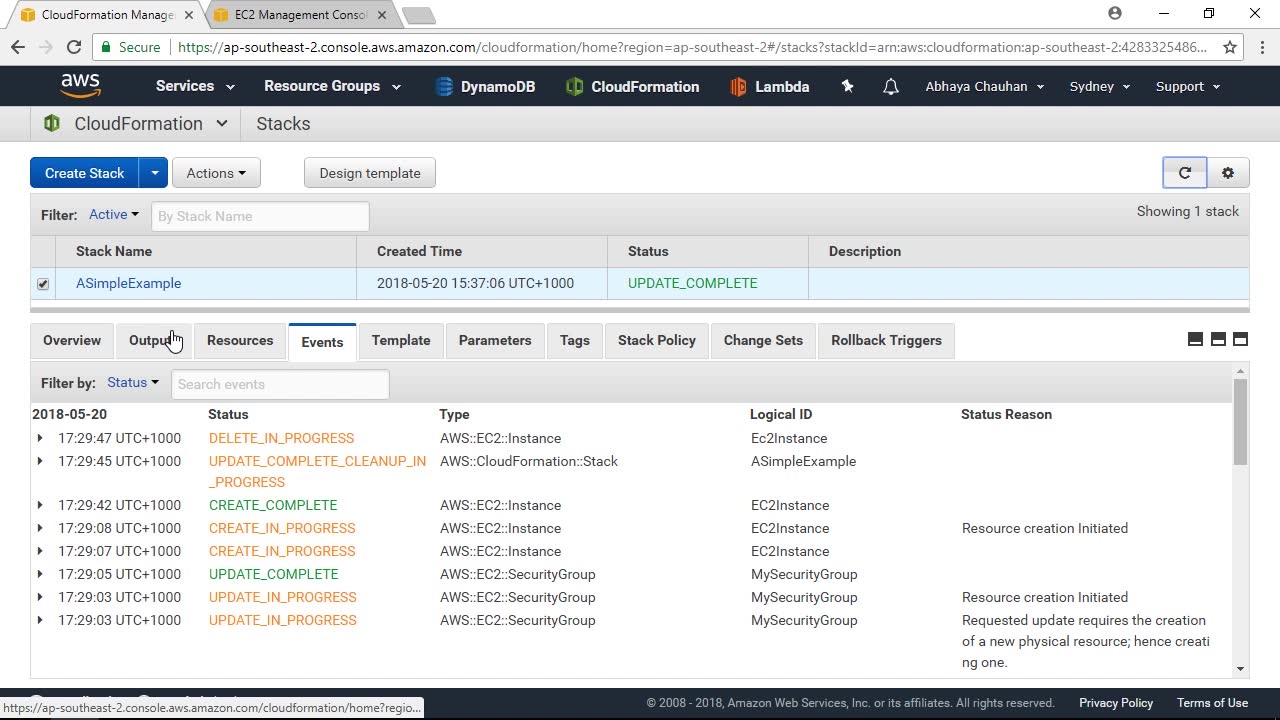
Task: Open the Terms of Use link
Action: [1212, 703]
